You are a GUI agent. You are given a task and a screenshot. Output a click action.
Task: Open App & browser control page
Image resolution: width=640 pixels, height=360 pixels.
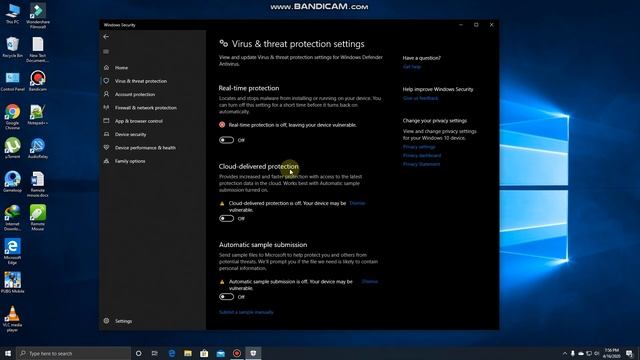(x=139, y=121)
